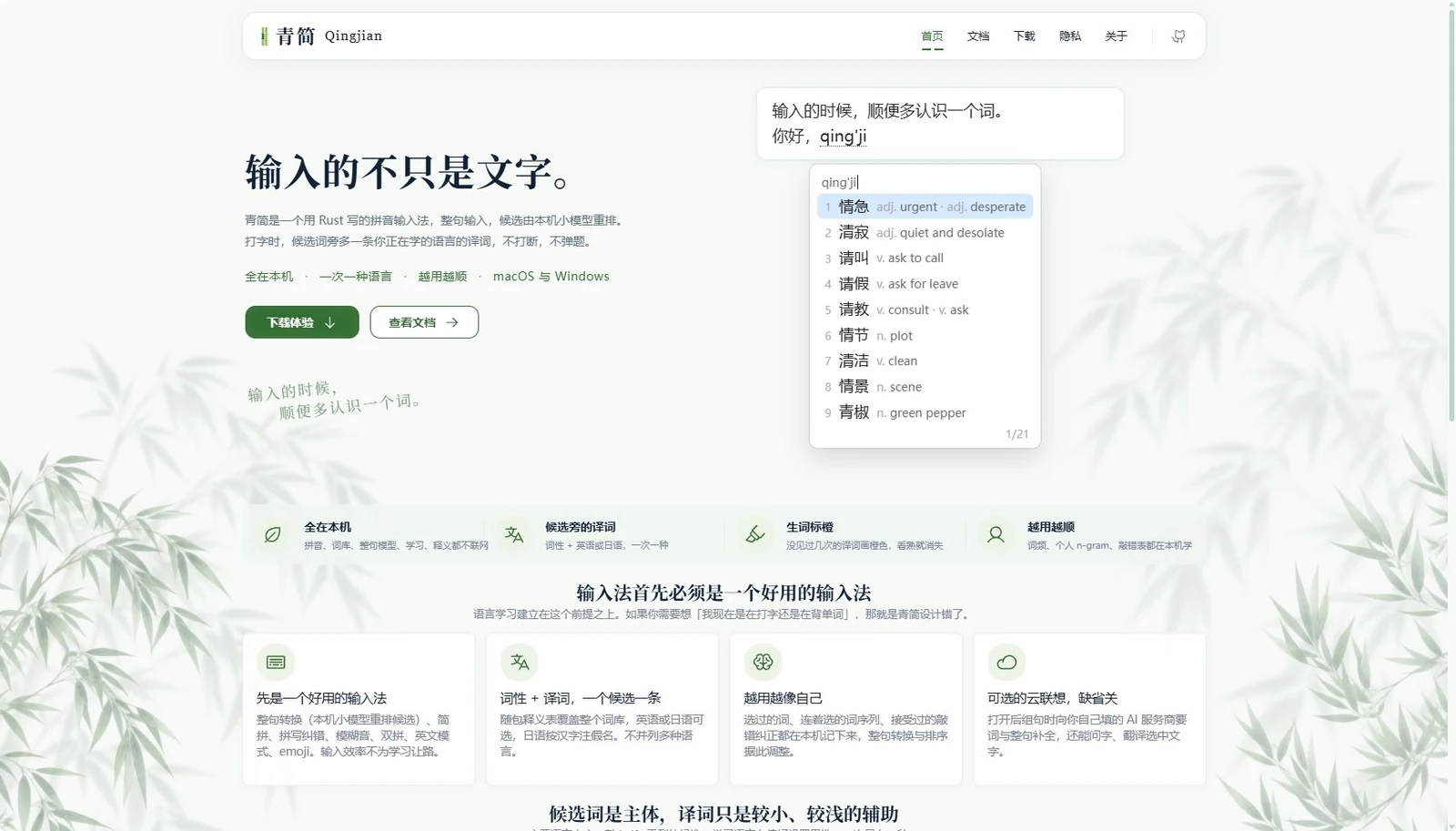Screen dimensions: 1456x831
Task: Click the macOS 与 Windows tagline text
Action: point(551,277)
